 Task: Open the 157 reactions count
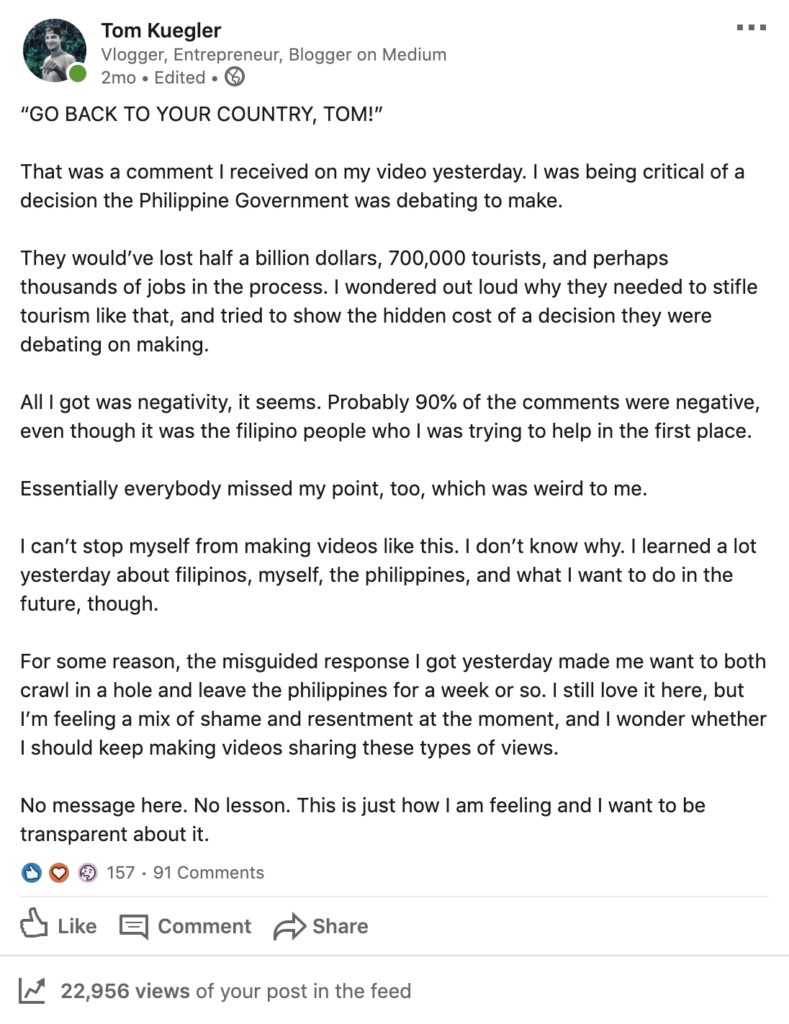pos(120,872)
